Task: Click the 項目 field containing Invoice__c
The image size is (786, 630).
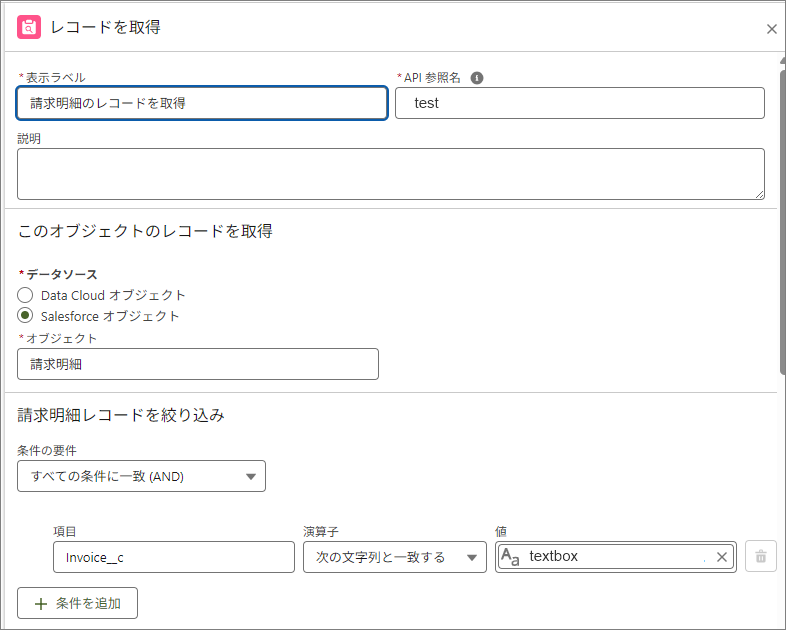Action: click(173, 557)
